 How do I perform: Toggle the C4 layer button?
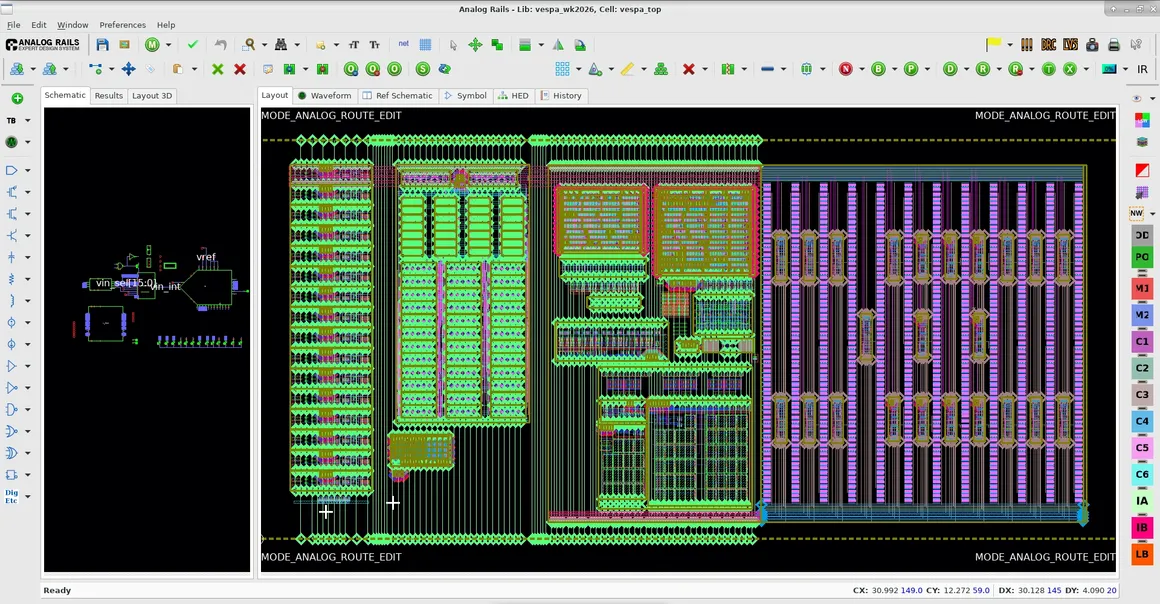pos(1142,421)
